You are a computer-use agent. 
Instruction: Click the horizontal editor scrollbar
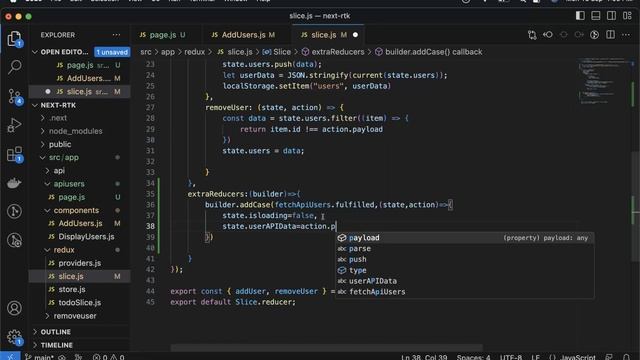tap(327, 348)
